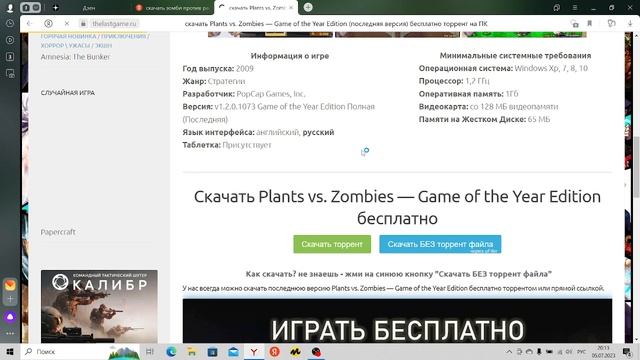Open the sidebar screenshot tool icon
This screenshot has height=360, width=640.
[x=10, y=73]
